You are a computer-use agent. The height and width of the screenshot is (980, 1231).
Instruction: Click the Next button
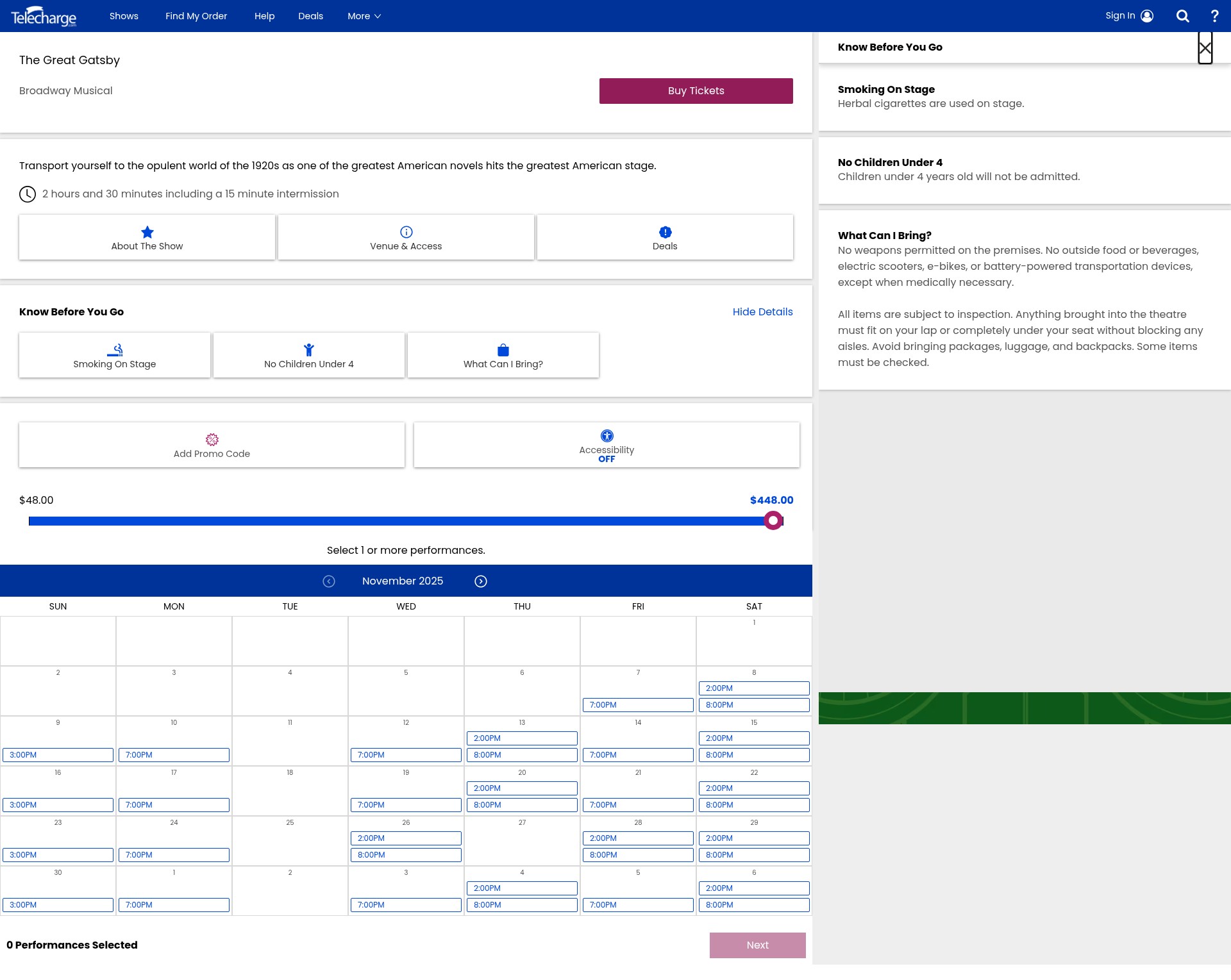pyautogui.click(x=758, y=945)
